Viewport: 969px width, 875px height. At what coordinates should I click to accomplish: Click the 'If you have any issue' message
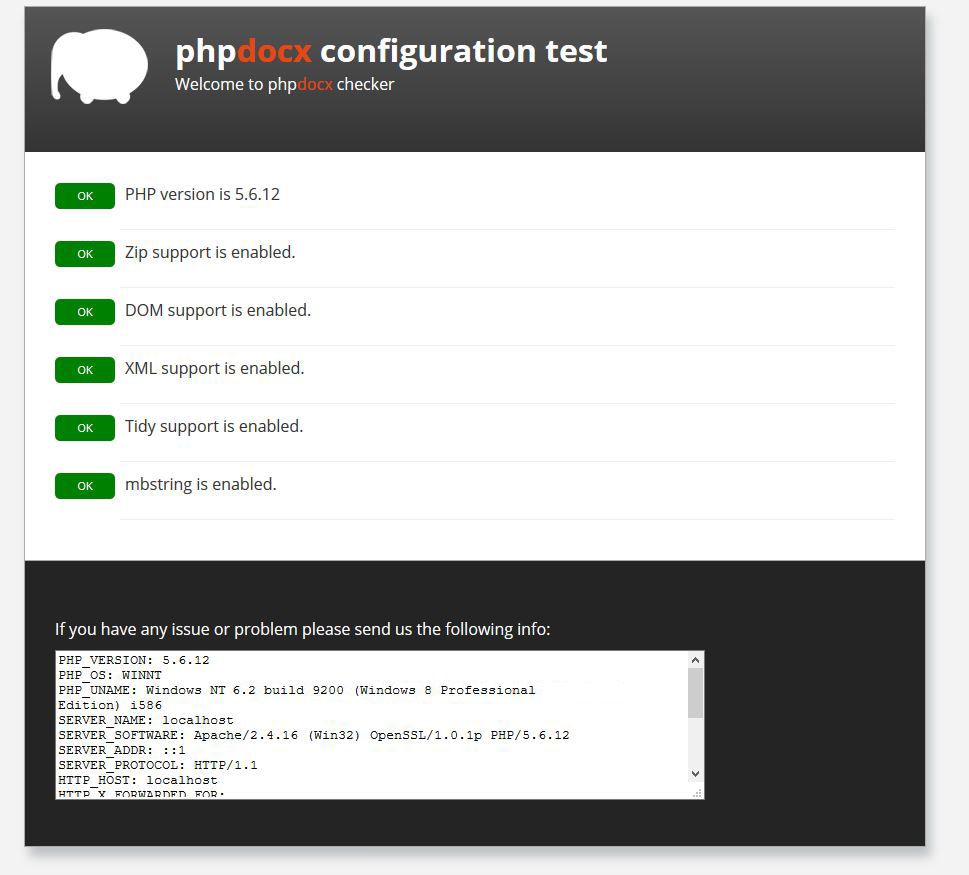coord(302,629)
